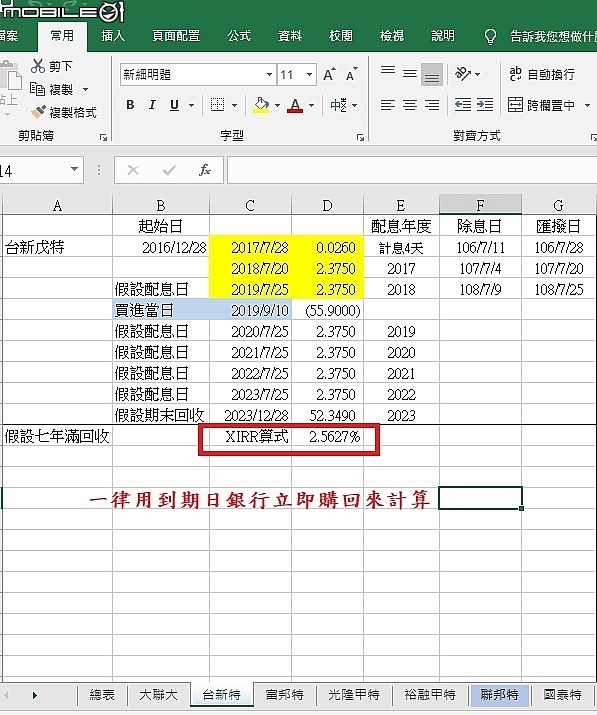Open underline style dropdown arrow
Image resolution: width=597 pixels, height=715 pixels.
point(192,105)
